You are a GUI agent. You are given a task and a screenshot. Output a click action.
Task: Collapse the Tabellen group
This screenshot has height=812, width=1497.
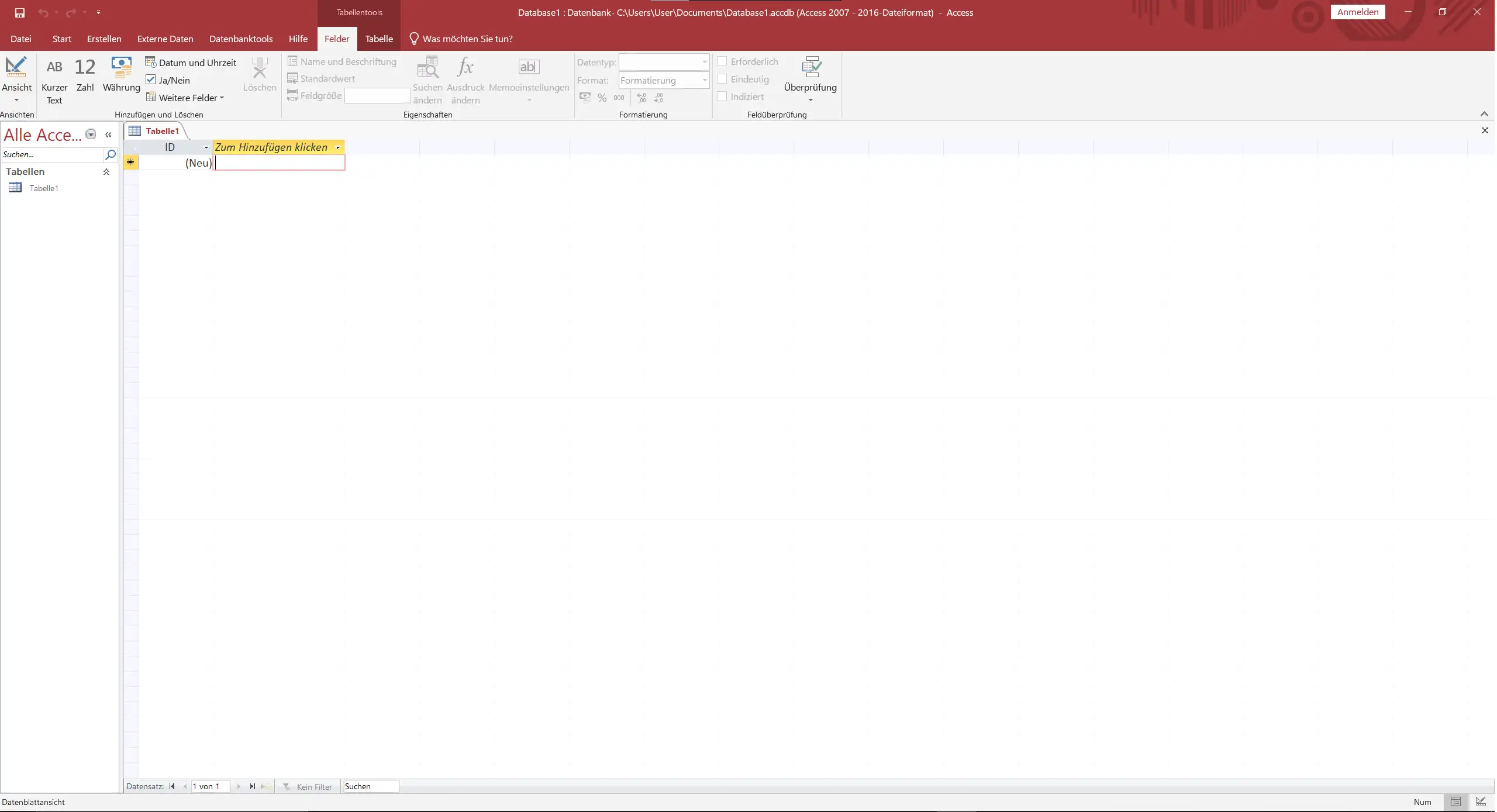point(106,172)
